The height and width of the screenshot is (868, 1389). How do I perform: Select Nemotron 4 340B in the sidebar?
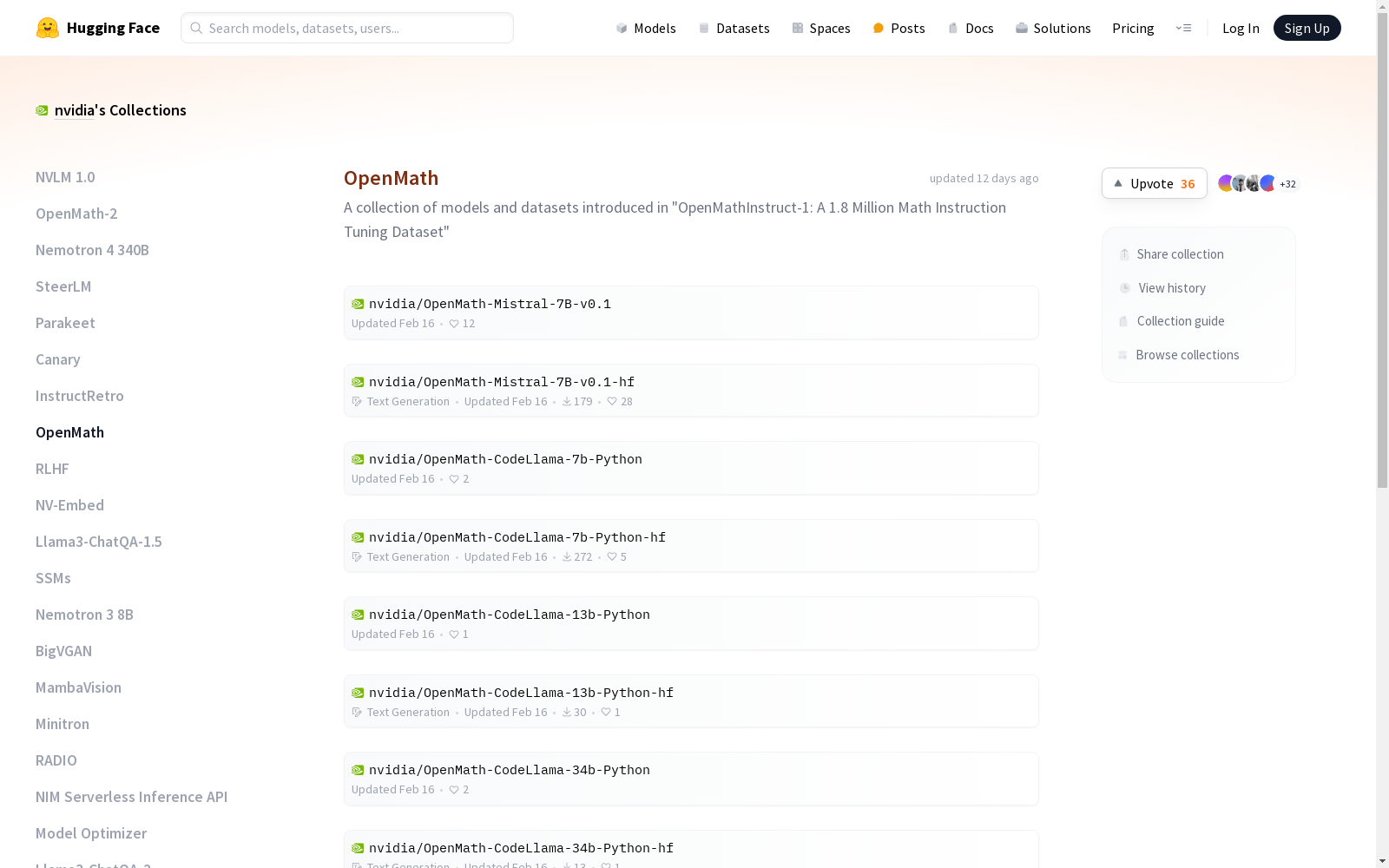pyautogui.click(x=92, y=249)
